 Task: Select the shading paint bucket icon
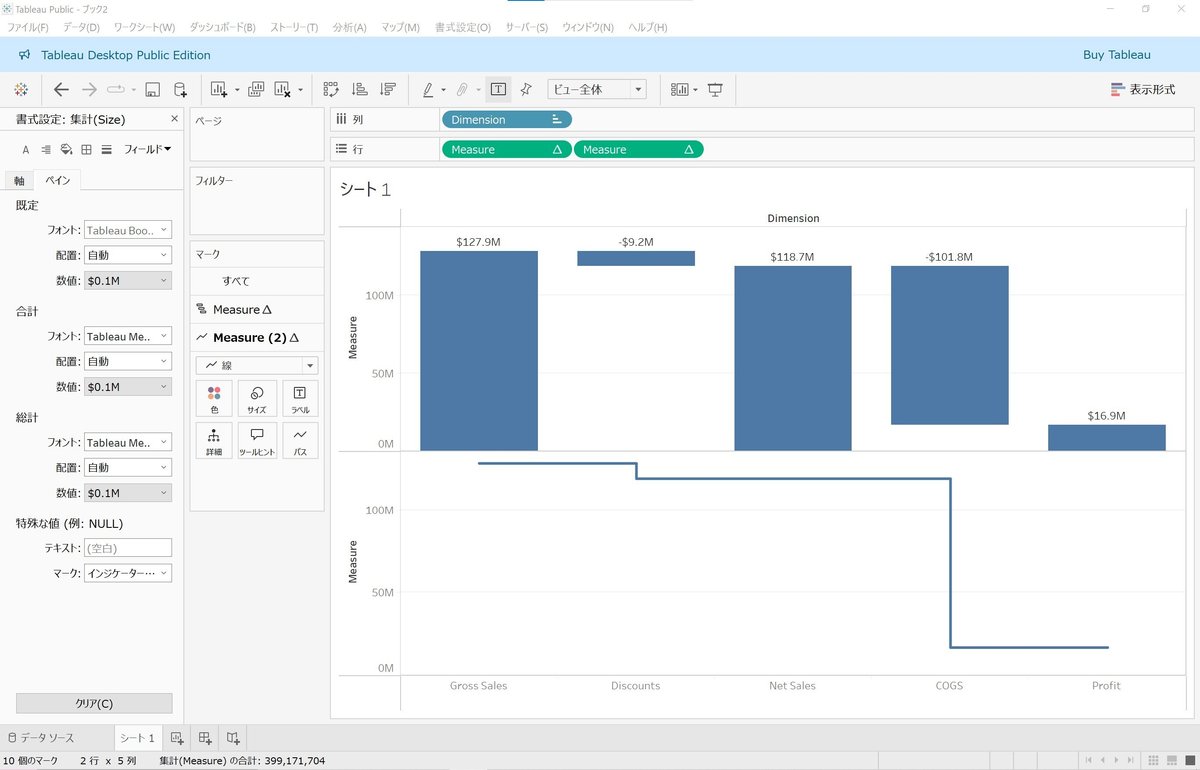66,149
